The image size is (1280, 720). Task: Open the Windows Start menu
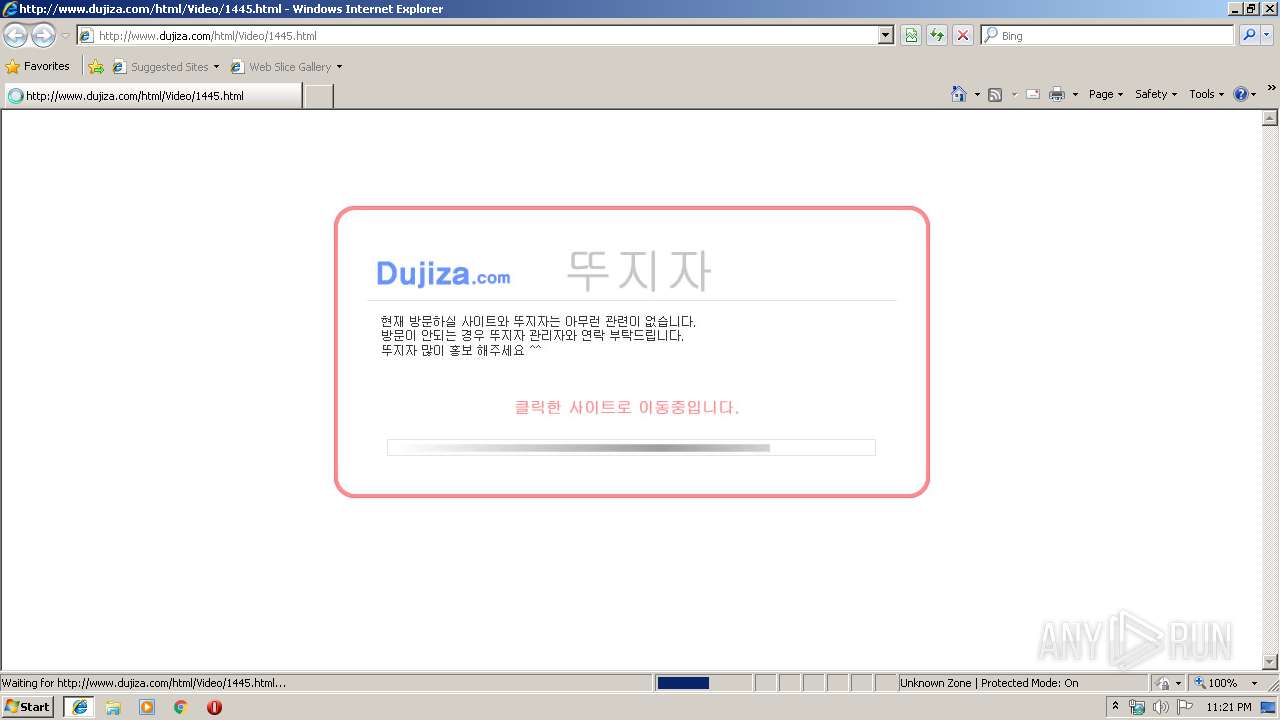coord(28,707)
